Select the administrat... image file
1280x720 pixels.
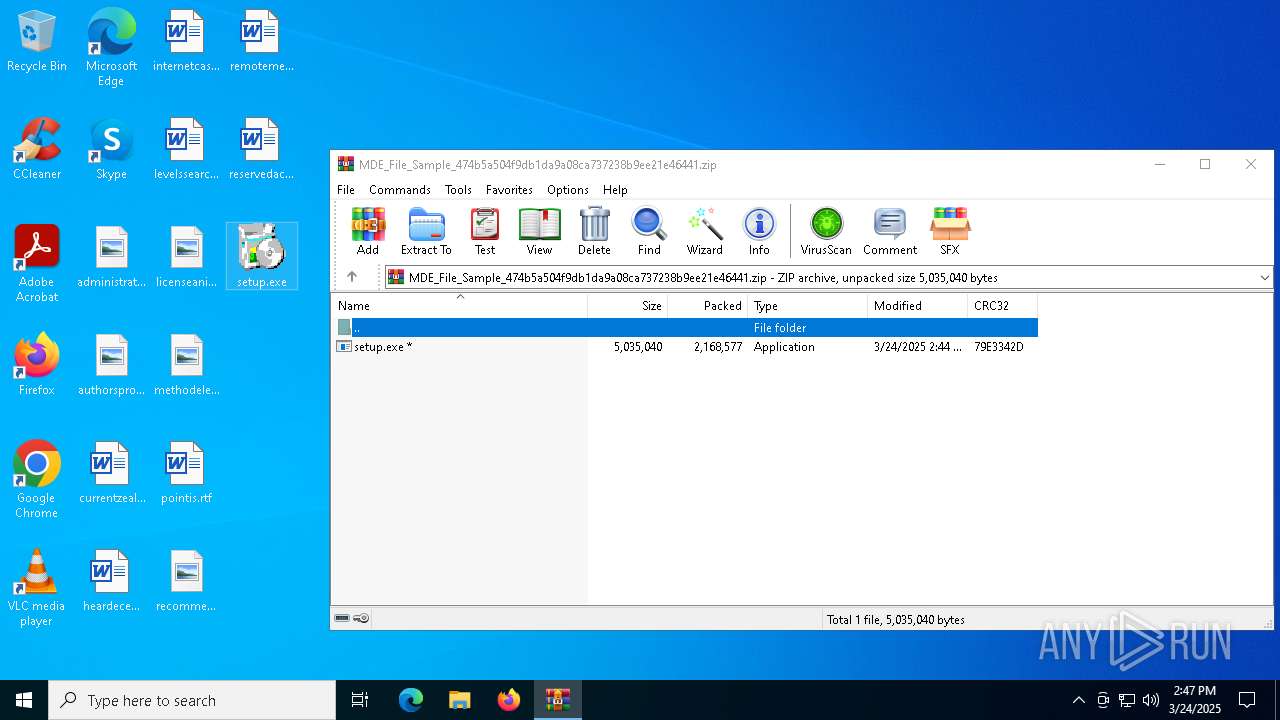(111, 258)
